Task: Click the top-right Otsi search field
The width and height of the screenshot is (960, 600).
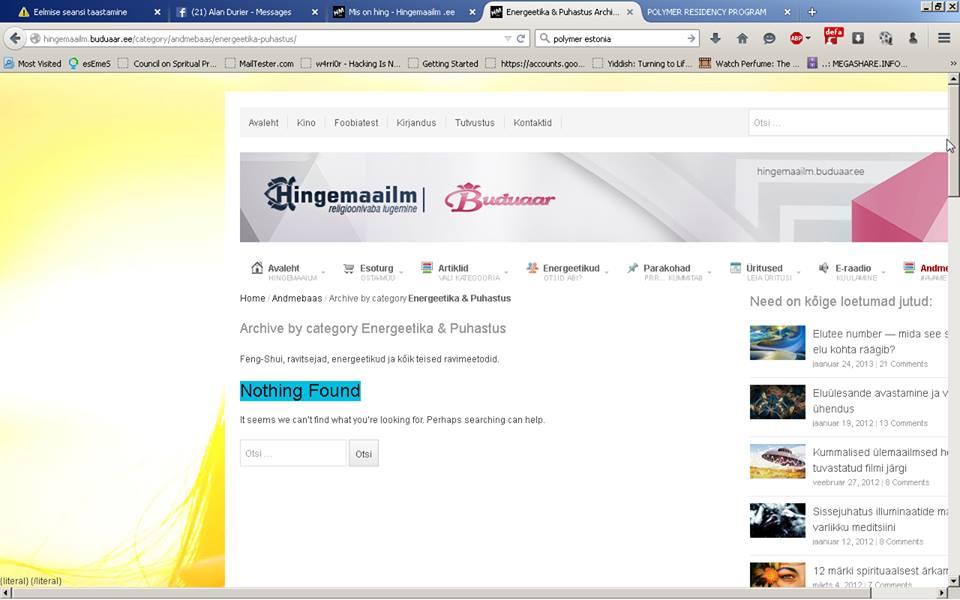Action: pyautogui.click(x=848, y=122)
